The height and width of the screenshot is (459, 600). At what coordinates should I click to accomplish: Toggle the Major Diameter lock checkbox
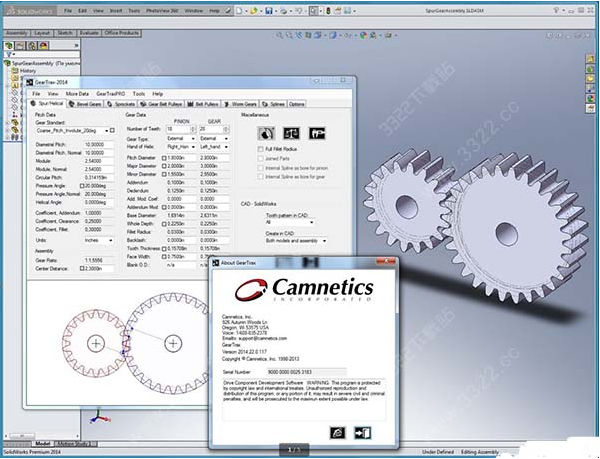pos(164,166)
